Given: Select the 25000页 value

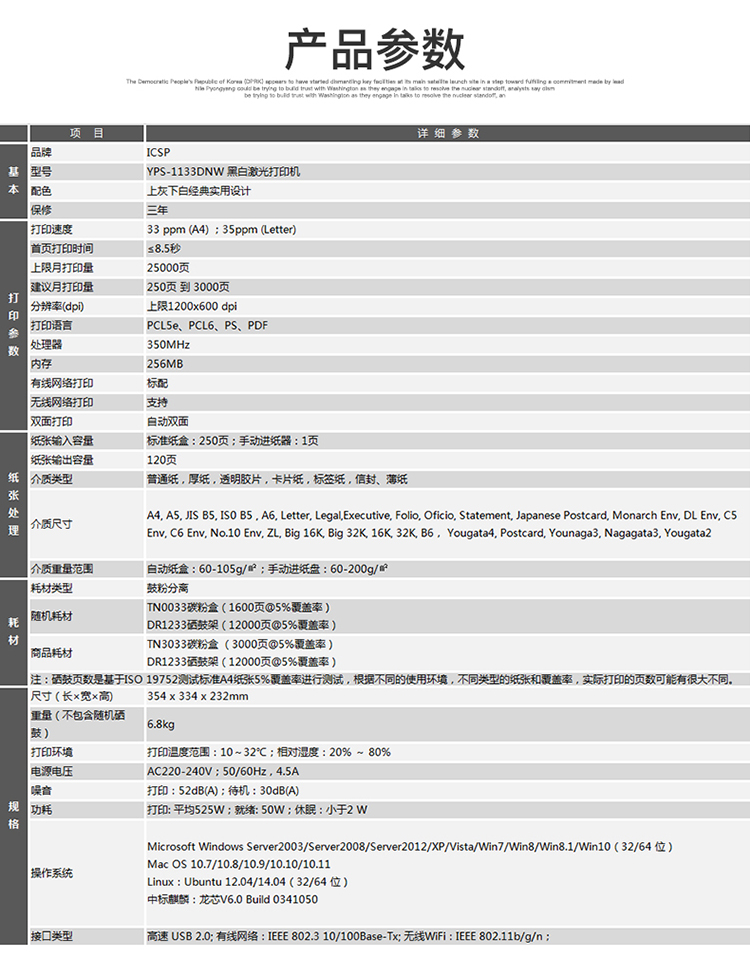Looking at the screenshot, I should click(168, 268).
